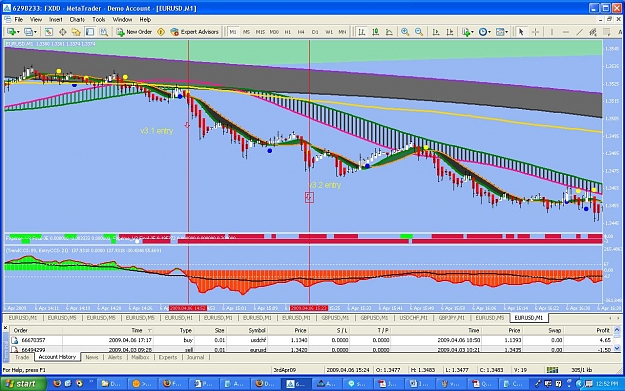Click the New Order button

[x=134, y=32]
